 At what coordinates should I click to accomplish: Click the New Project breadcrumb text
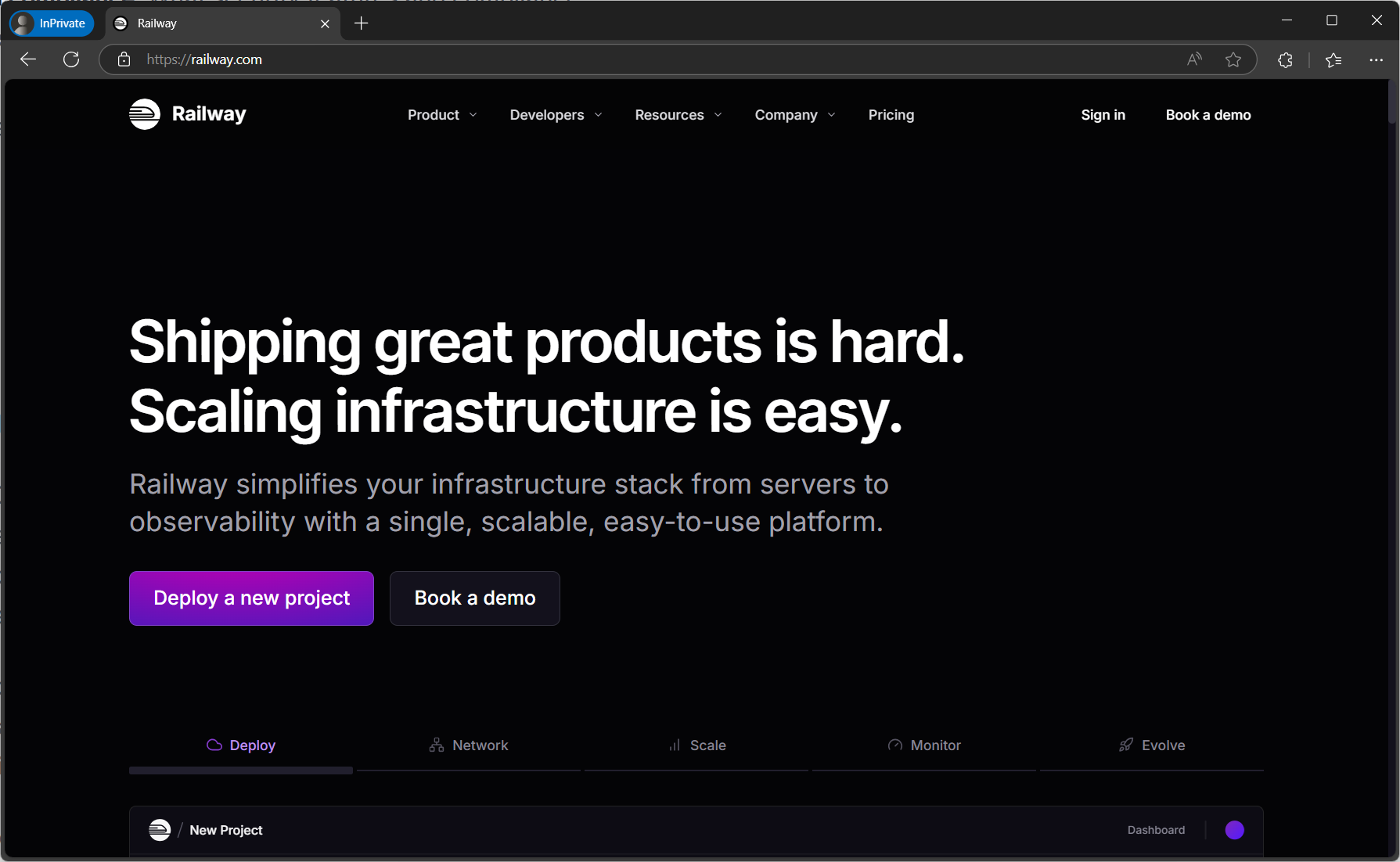click(226, 830)
